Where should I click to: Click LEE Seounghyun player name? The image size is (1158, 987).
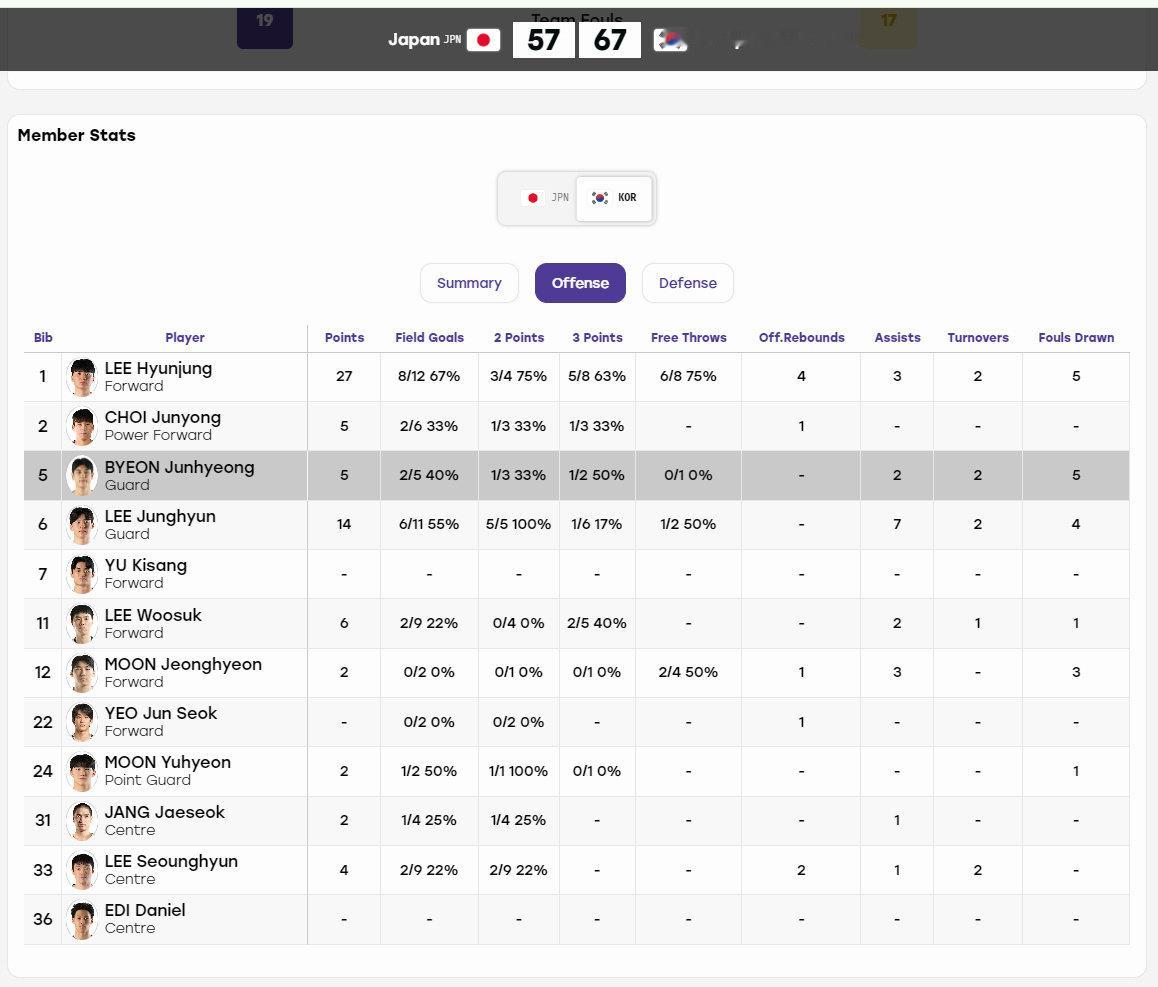point(171,861)
